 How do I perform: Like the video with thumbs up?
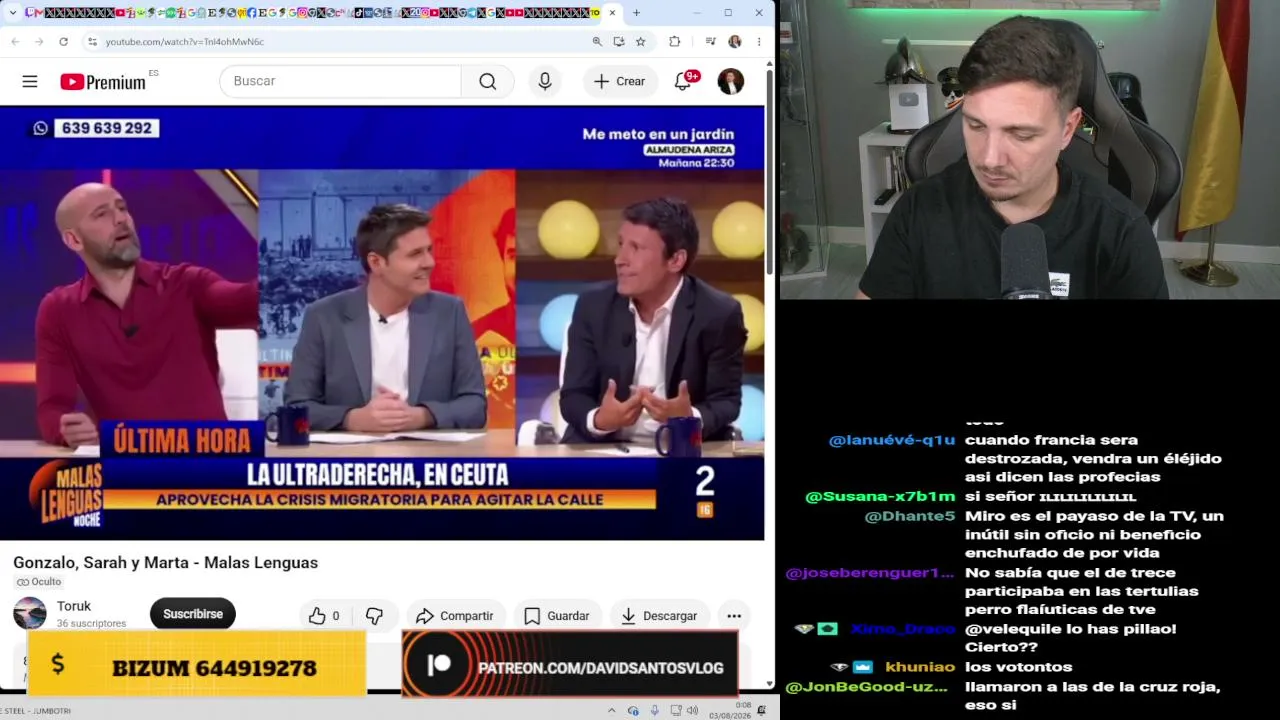[x=324, y=616]
